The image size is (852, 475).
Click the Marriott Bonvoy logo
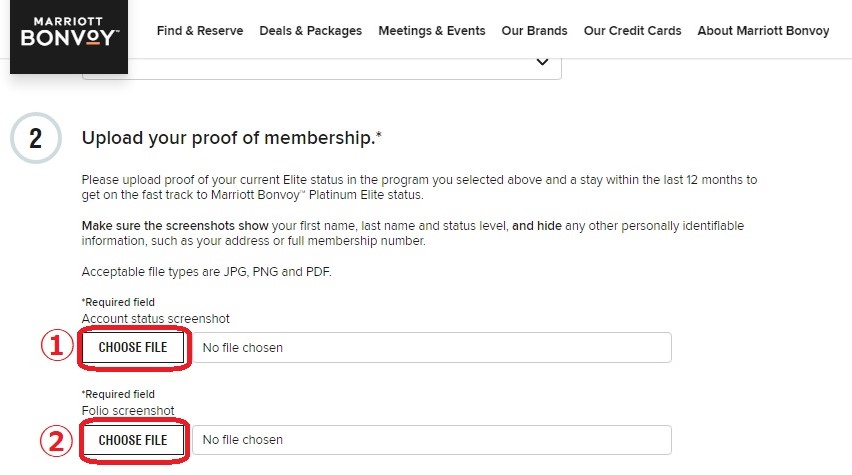pyautogui.click(x=69, y=36)
